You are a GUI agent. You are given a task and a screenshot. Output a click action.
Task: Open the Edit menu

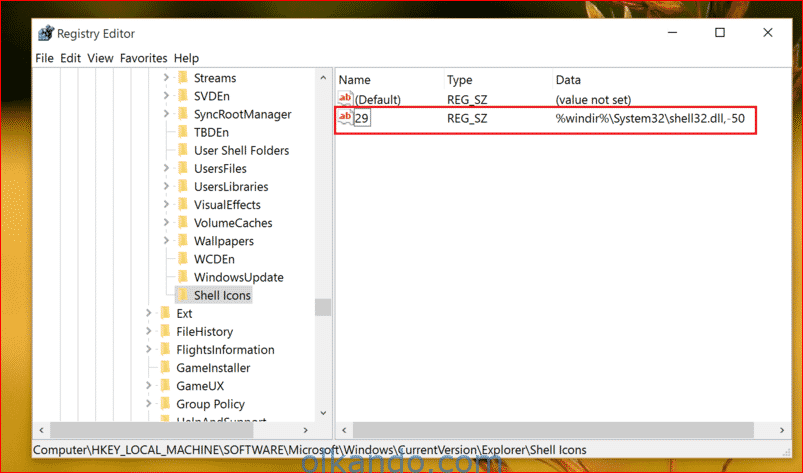click(70, 58)
